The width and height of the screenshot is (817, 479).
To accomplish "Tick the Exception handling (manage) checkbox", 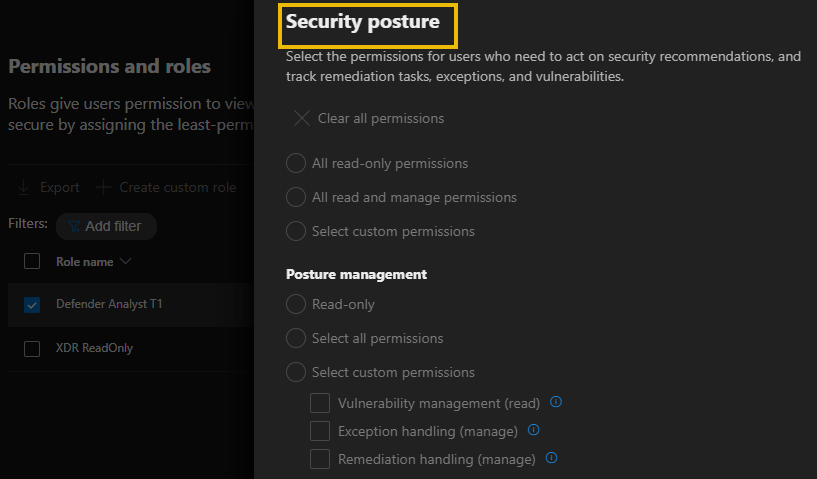I will coord(320,431).
